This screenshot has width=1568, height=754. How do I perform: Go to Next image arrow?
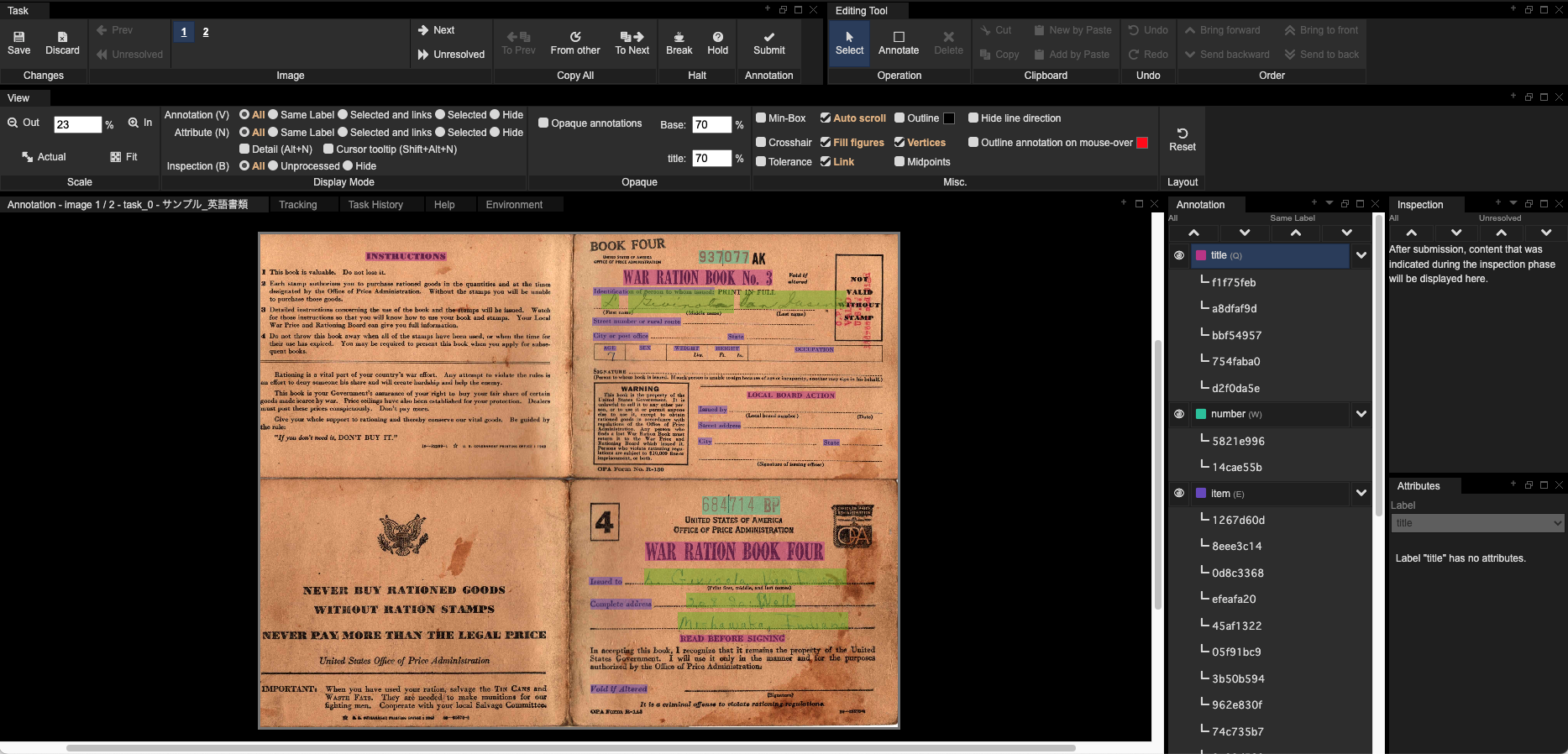(423, 30)
